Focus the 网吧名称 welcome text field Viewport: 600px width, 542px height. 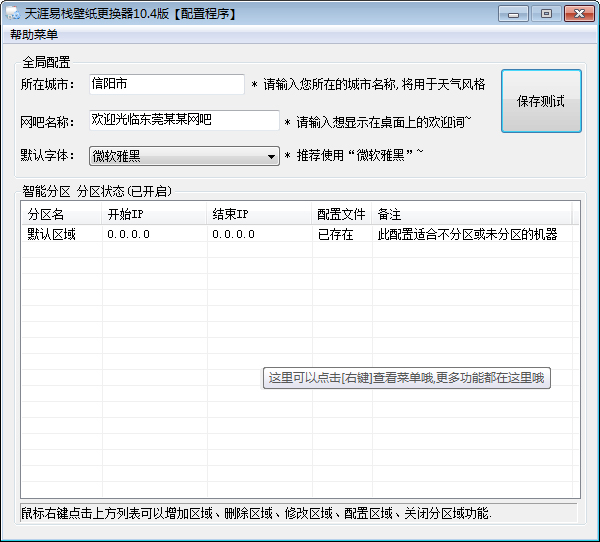click(x=183, y=120)
